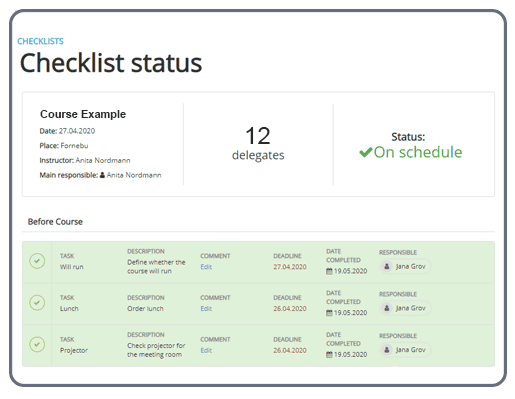Viewport: 515px width, 399px height.
Task: Edit comment for the Projector task
Action: click(x=206, y=350)
